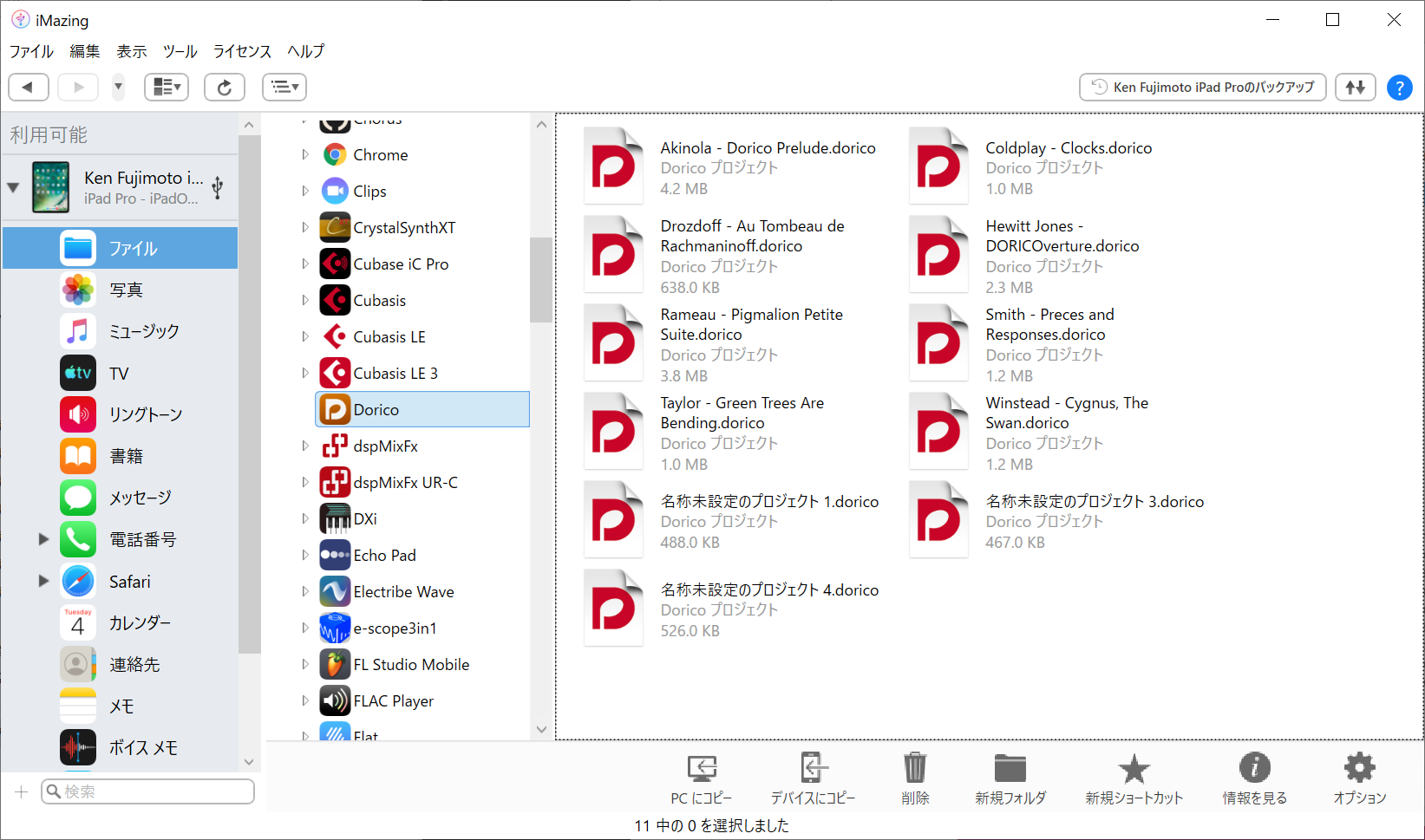Open the blue help question mark

tap(1400, 88)
